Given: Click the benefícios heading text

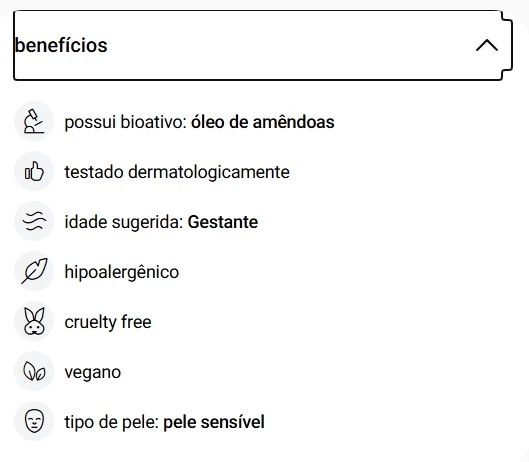Looking at the screenshot, I should click(61, 45).
